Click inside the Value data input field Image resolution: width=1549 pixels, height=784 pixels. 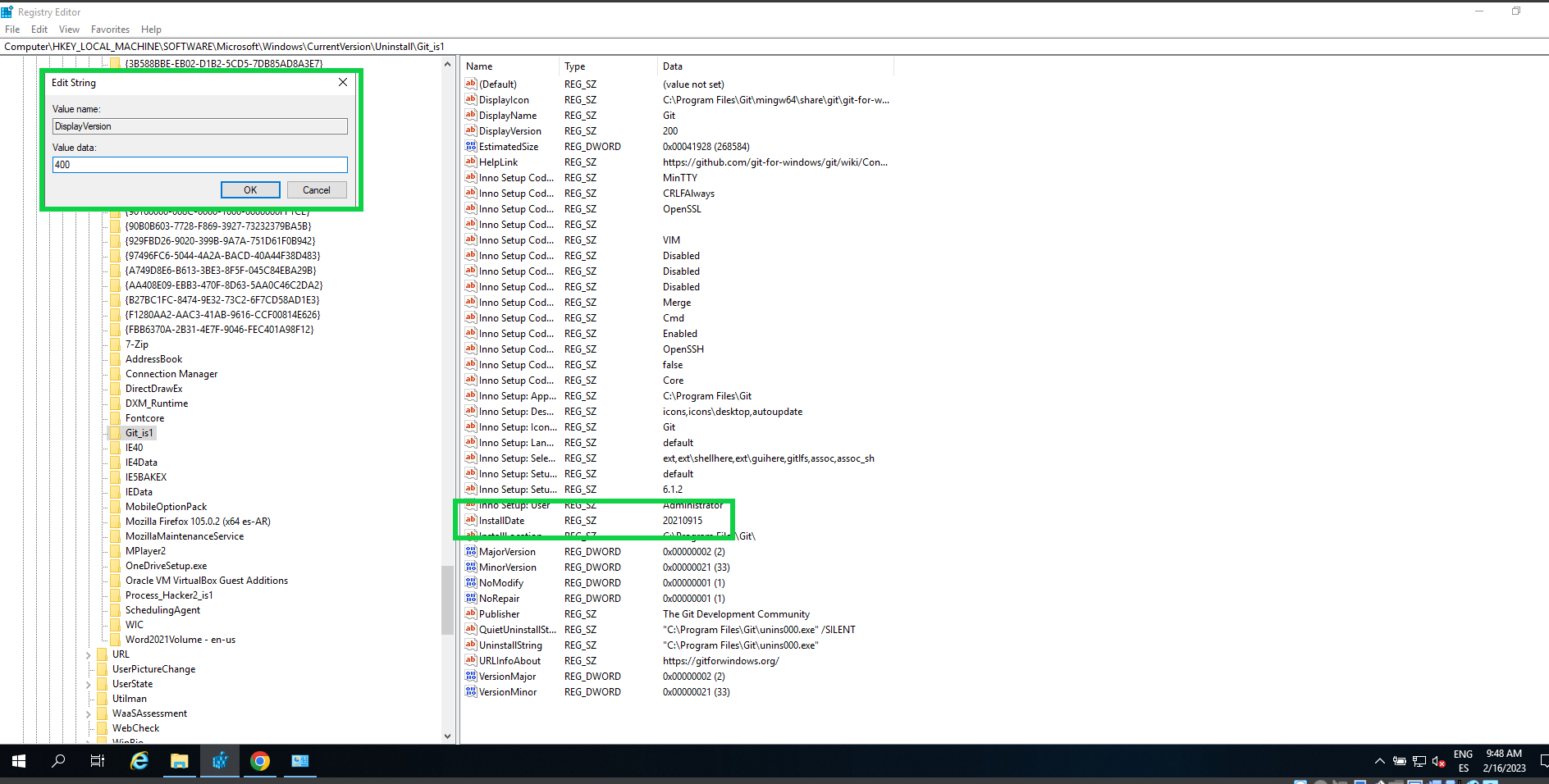199,164
